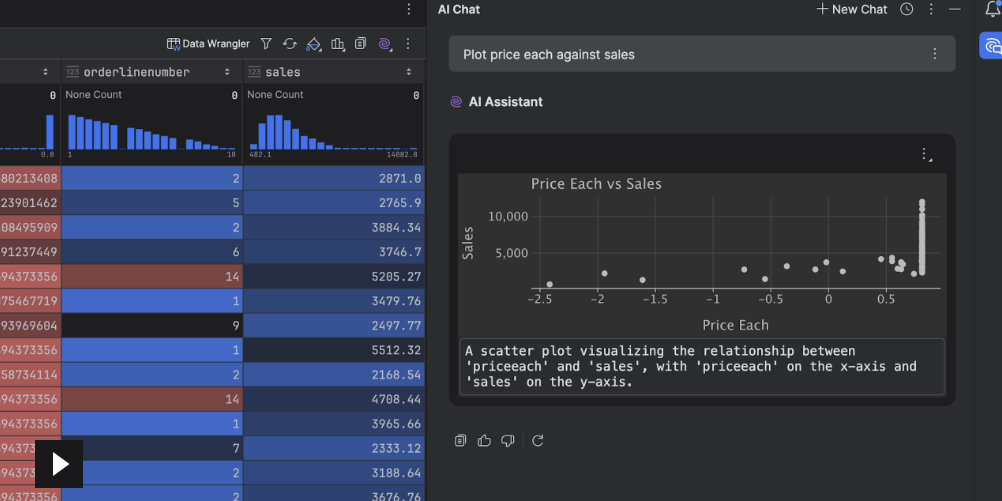Image resolution: width=1002 pixels, height=501 pixels.
Task: Copy the AI response with copy icon
Action: (x=460, y=440)
